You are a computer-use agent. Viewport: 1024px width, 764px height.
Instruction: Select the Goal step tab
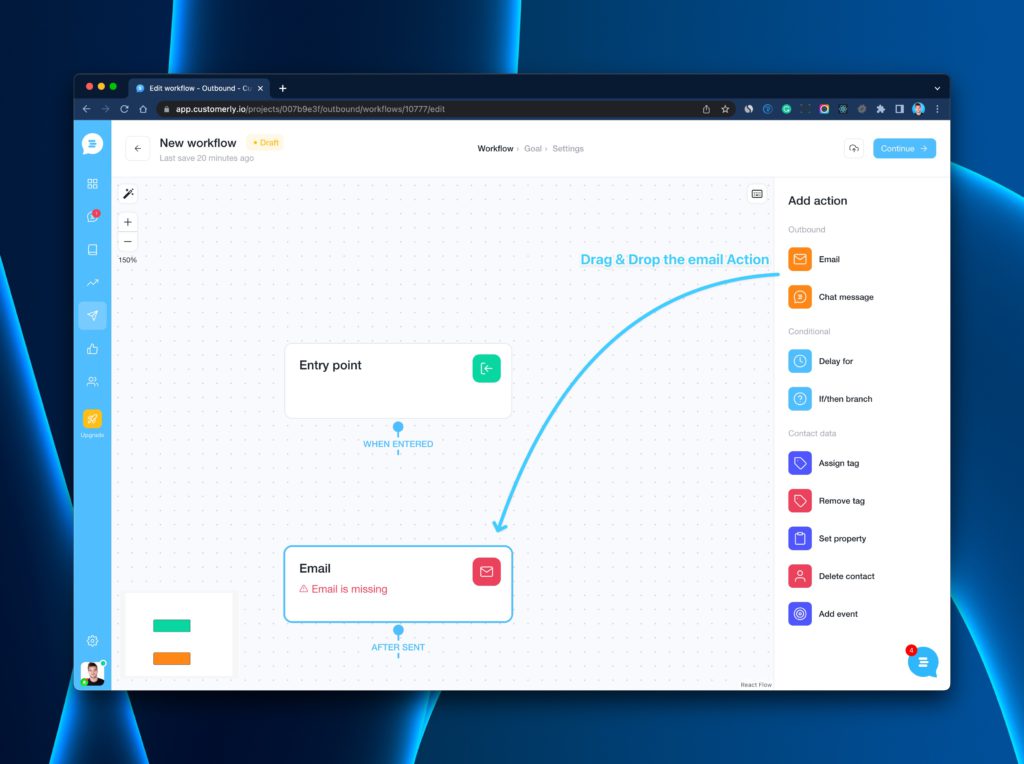[532, 149]
